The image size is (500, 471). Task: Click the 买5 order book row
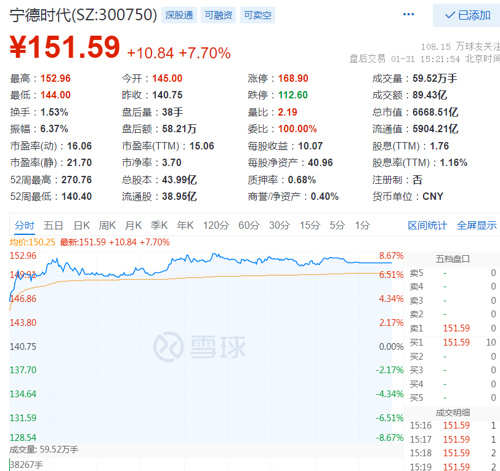(x=453, y=398)
